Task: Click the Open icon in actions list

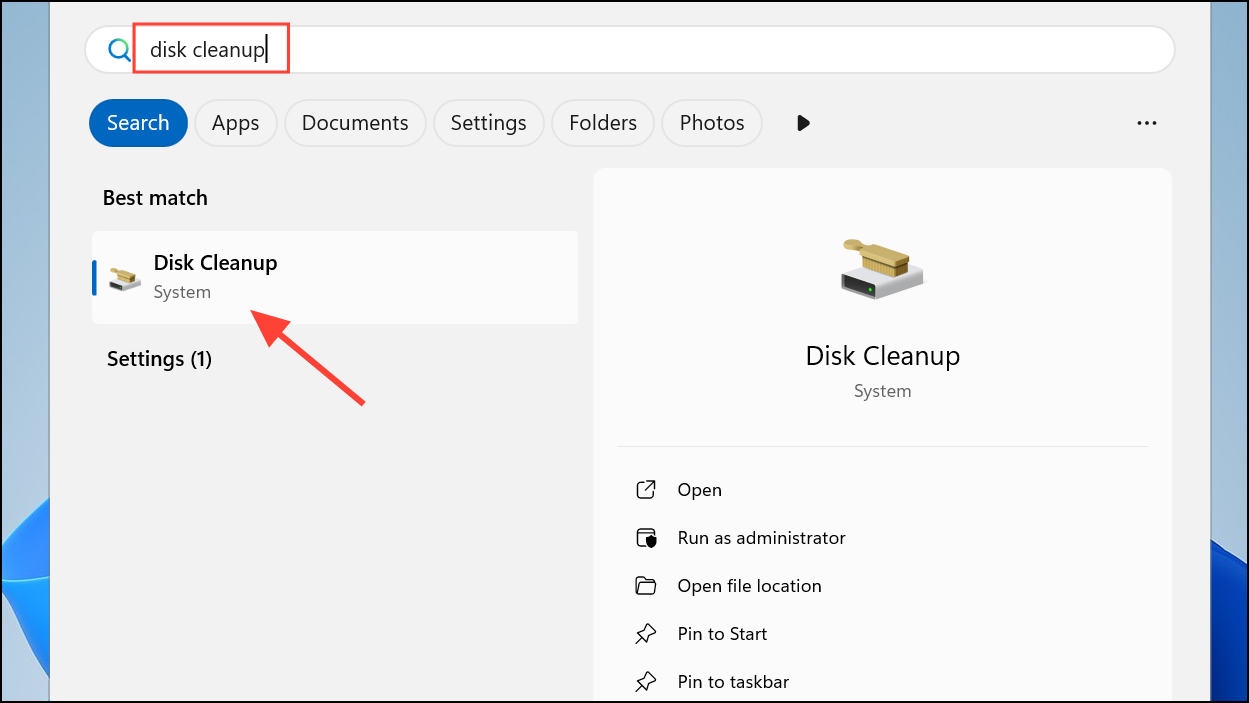Action: click(646, 490)
